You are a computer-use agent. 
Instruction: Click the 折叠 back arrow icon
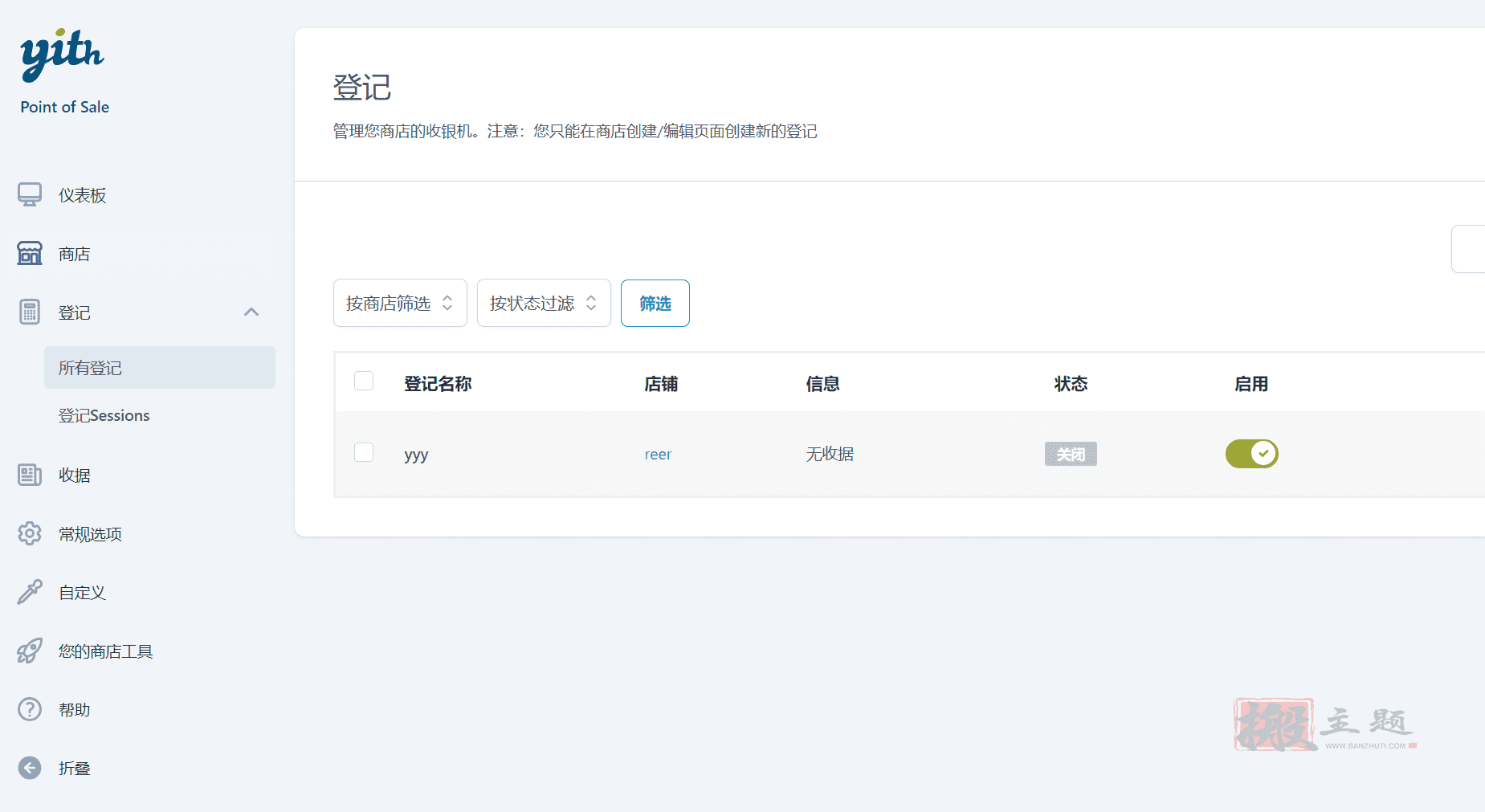tap(30, 768)
